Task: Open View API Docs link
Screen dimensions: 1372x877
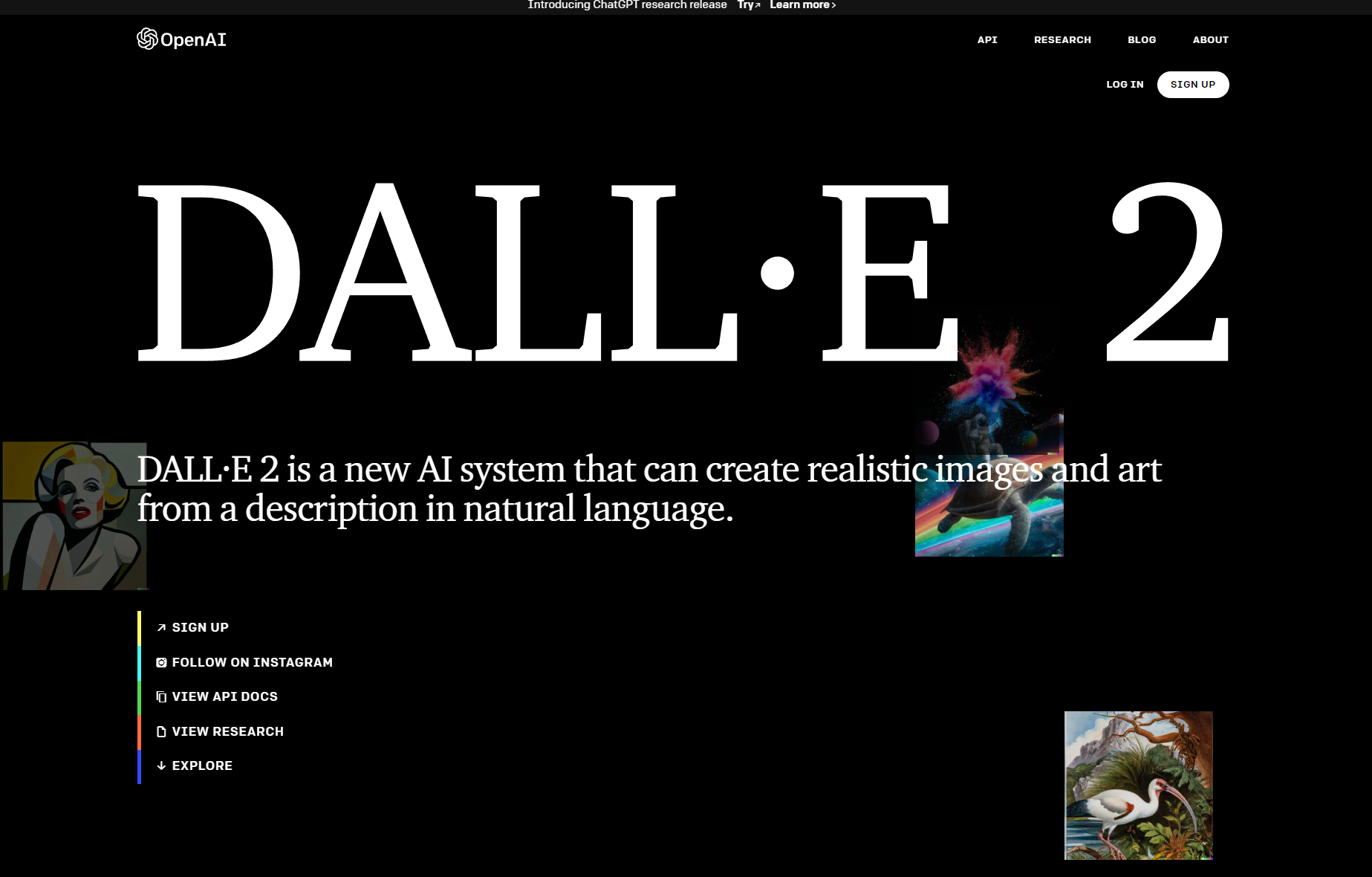Action: pyautogui.click(x=217, y=696)
